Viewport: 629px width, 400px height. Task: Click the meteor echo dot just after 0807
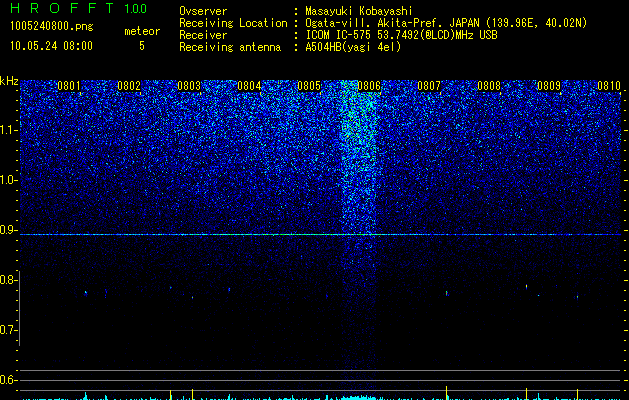[x=447, y=293]
